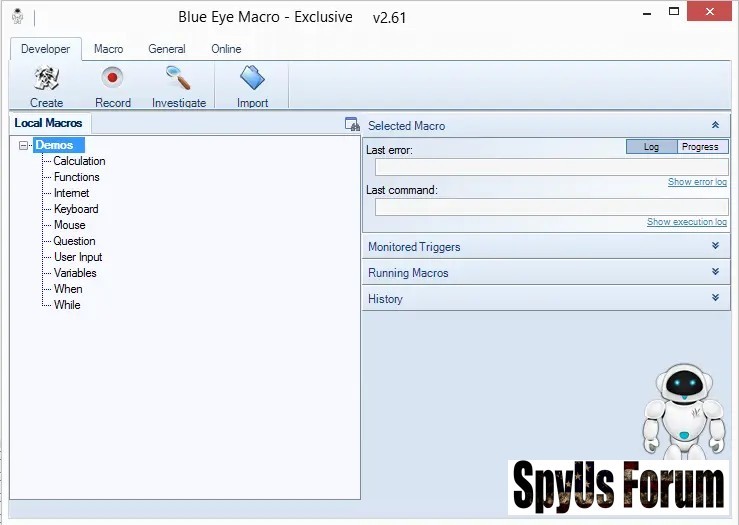Switch to the Online tab

(x=226, y=49)
